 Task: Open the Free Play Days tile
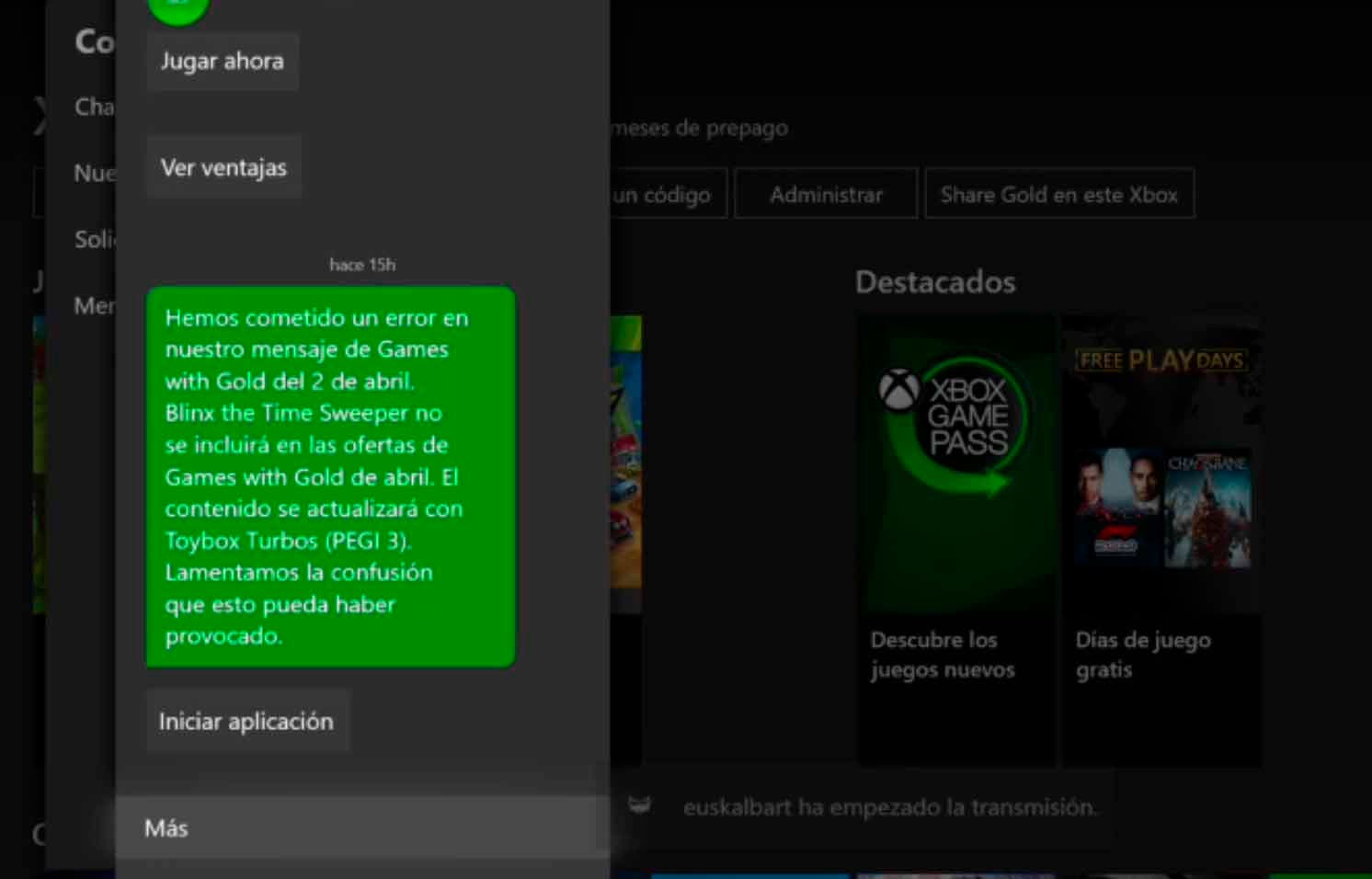(x=1161, y=541)
